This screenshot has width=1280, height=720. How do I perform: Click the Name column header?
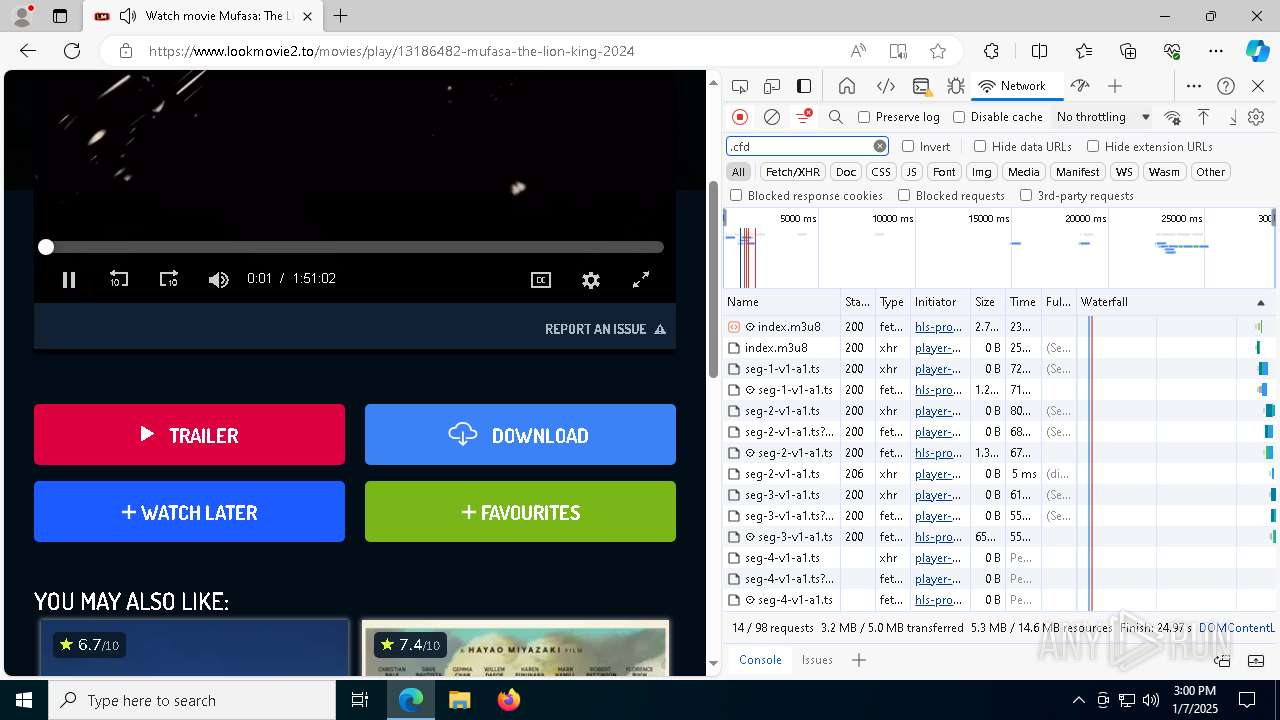(x=782, y=302)
